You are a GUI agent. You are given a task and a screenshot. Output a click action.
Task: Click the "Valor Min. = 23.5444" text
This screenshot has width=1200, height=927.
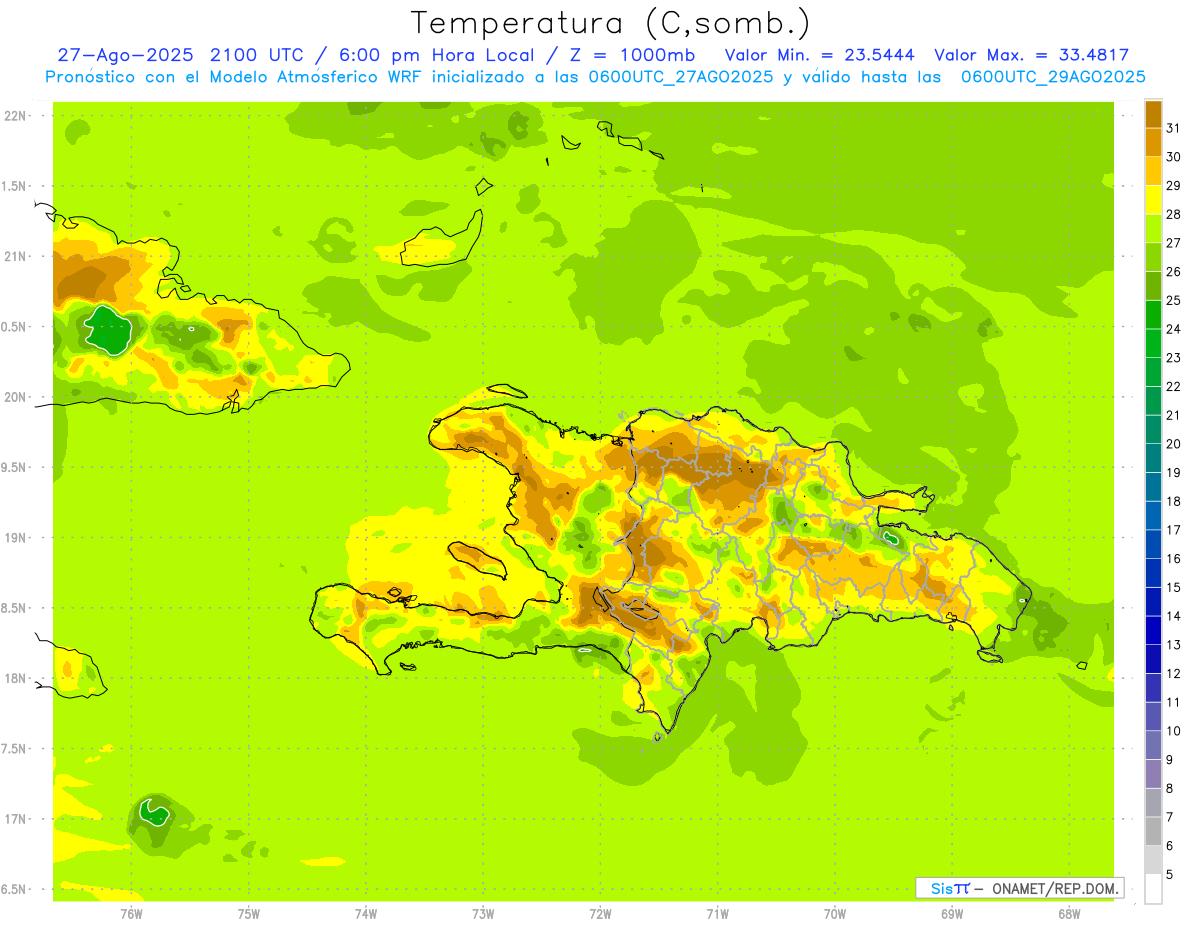click(820, 55)
